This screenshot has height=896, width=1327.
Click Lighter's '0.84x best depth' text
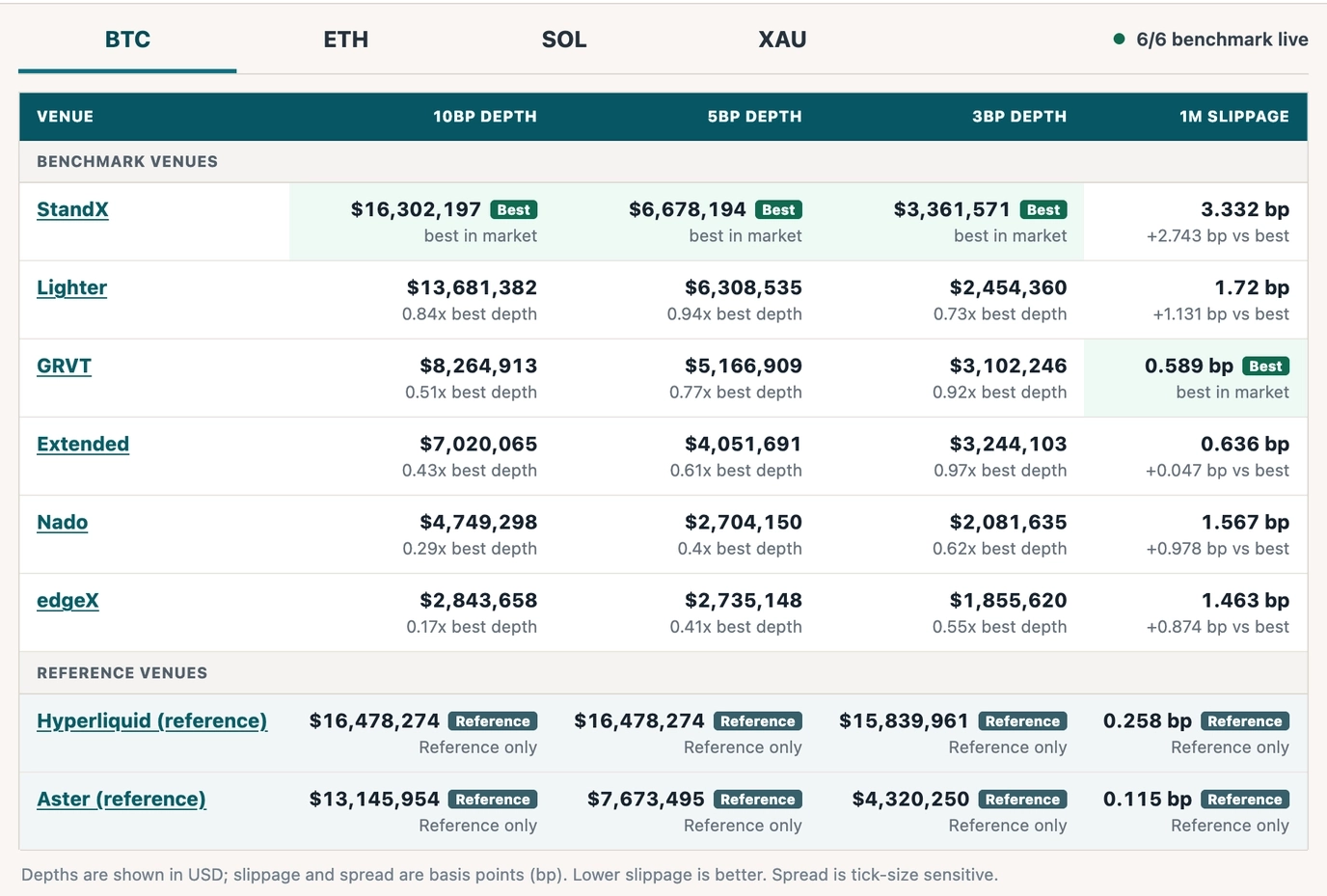tap(470, 314)
